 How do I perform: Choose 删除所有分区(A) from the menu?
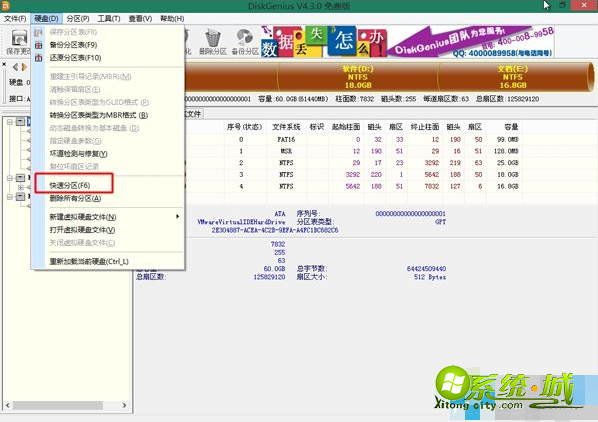tap(108, 198)
